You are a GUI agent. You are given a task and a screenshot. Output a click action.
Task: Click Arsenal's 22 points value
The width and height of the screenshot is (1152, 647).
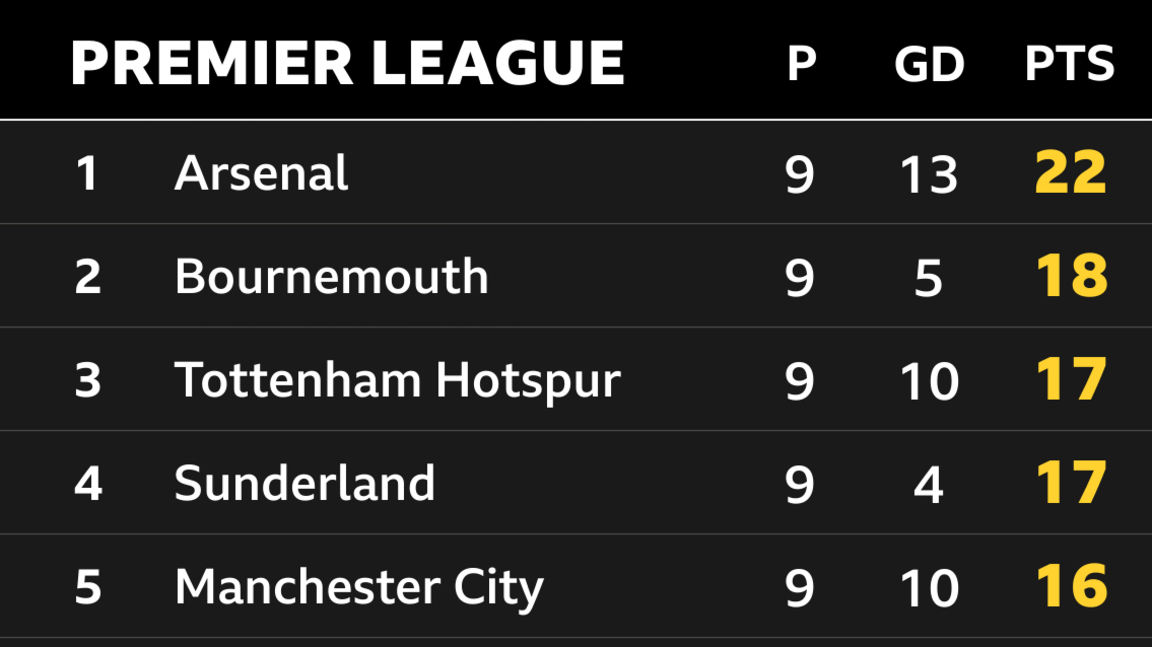click(x=1070, y=173)
